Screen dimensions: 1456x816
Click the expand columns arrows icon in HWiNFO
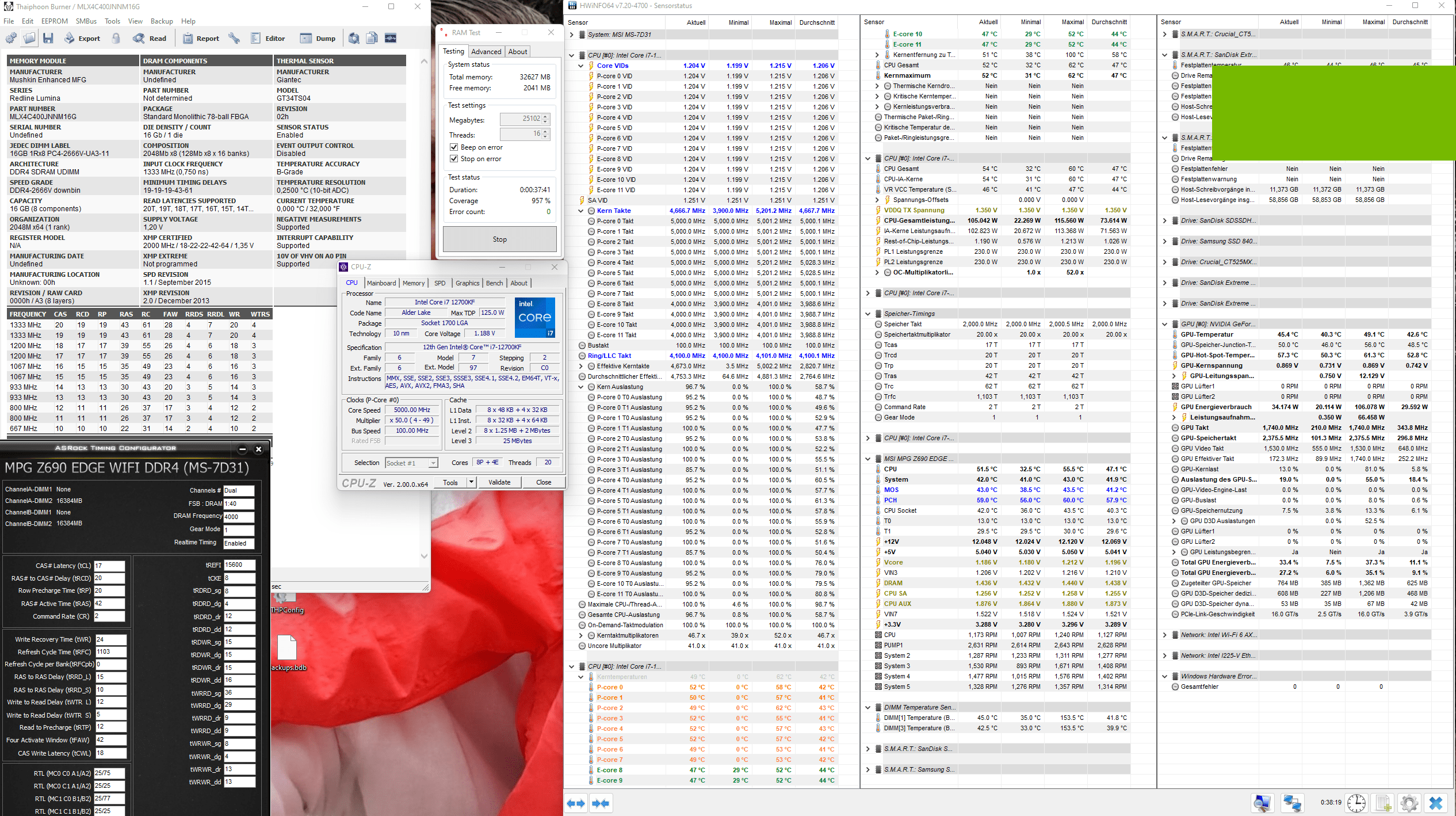pos(576,803)
